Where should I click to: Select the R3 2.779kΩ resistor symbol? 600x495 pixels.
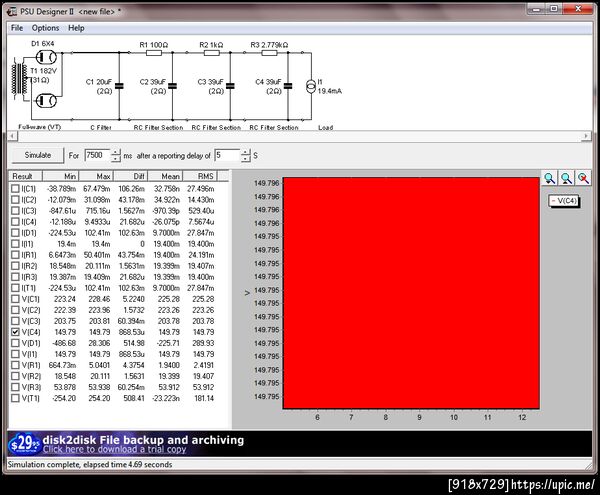(269, 52)
